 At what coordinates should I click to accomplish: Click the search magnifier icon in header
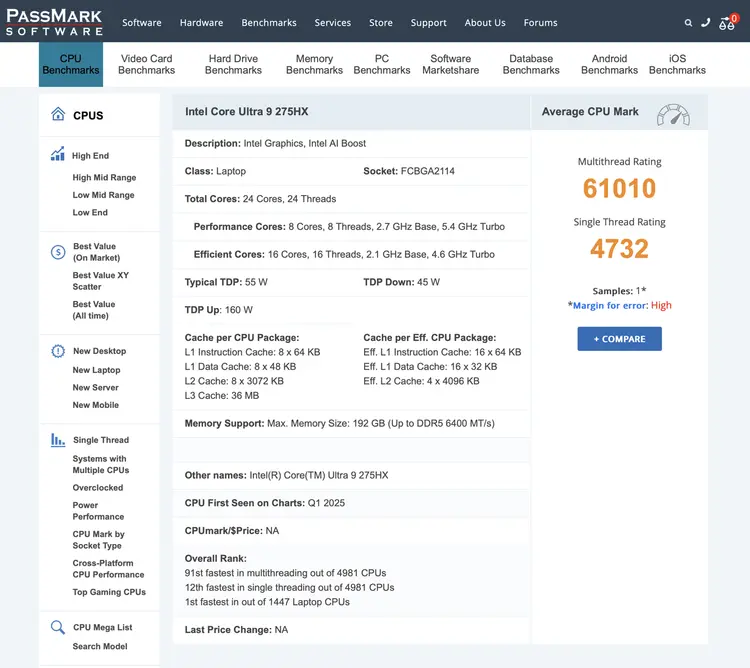(x=688, y=22)
